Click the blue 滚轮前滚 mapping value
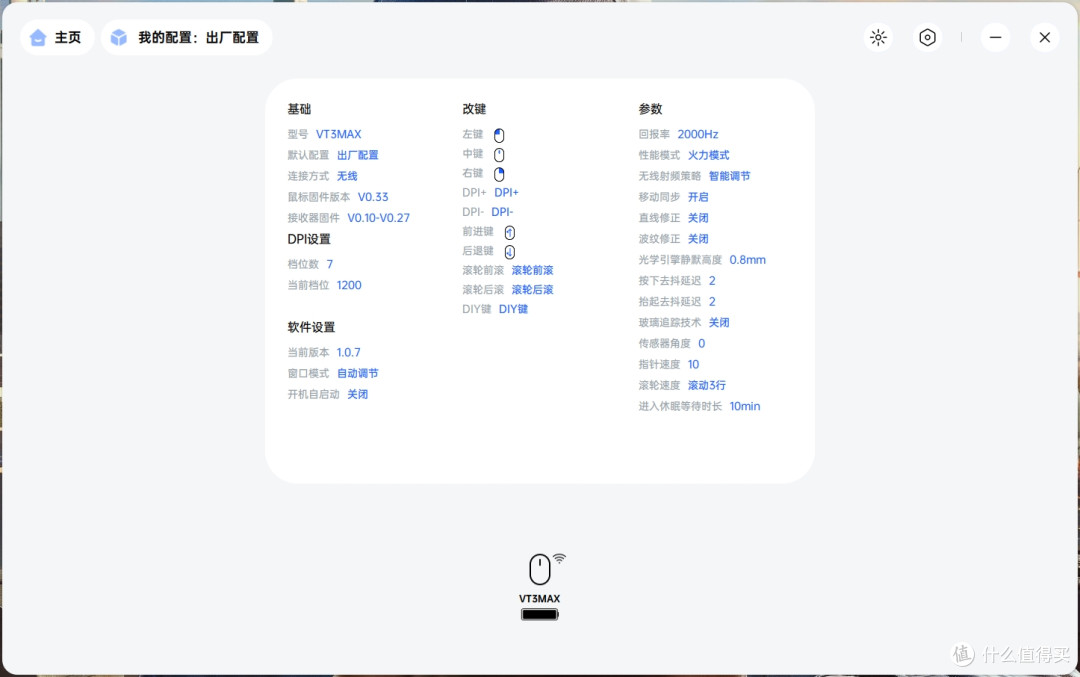 coord(532,270)
